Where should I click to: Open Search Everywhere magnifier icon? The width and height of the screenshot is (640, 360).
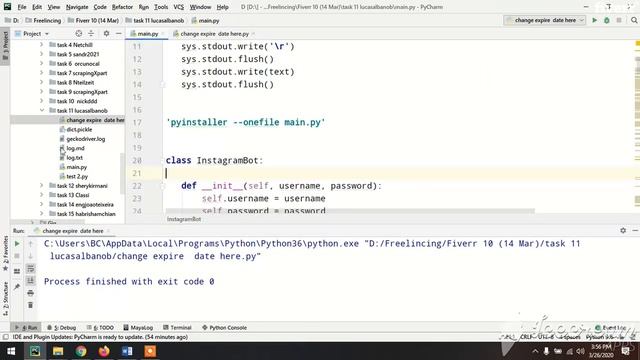pos(634,20)
